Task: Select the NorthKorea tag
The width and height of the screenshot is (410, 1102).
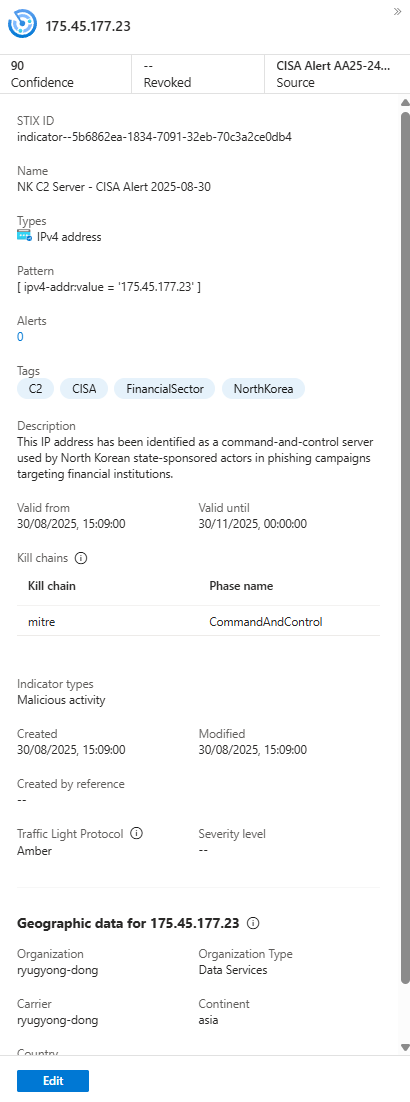Action: tap(264, 389)
